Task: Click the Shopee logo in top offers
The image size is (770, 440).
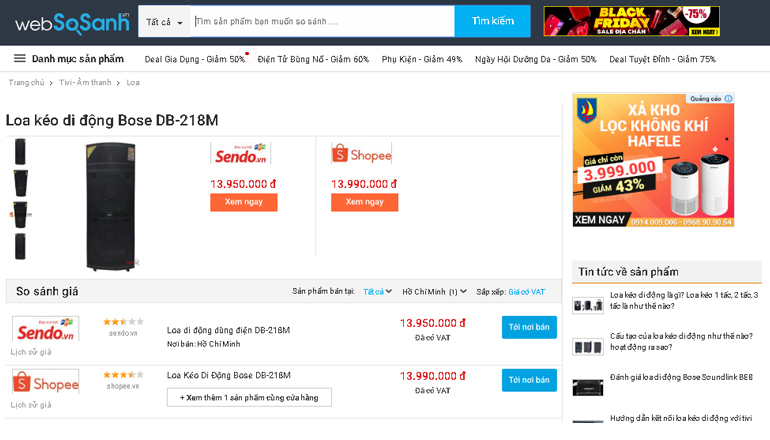Action: 361,154
